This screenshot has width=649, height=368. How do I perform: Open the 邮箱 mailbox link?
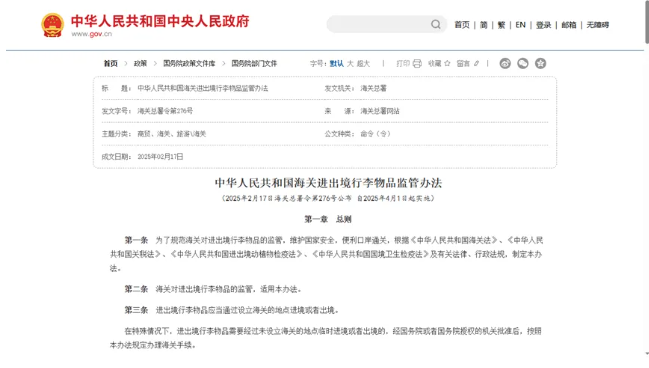(x=569, y=25)
